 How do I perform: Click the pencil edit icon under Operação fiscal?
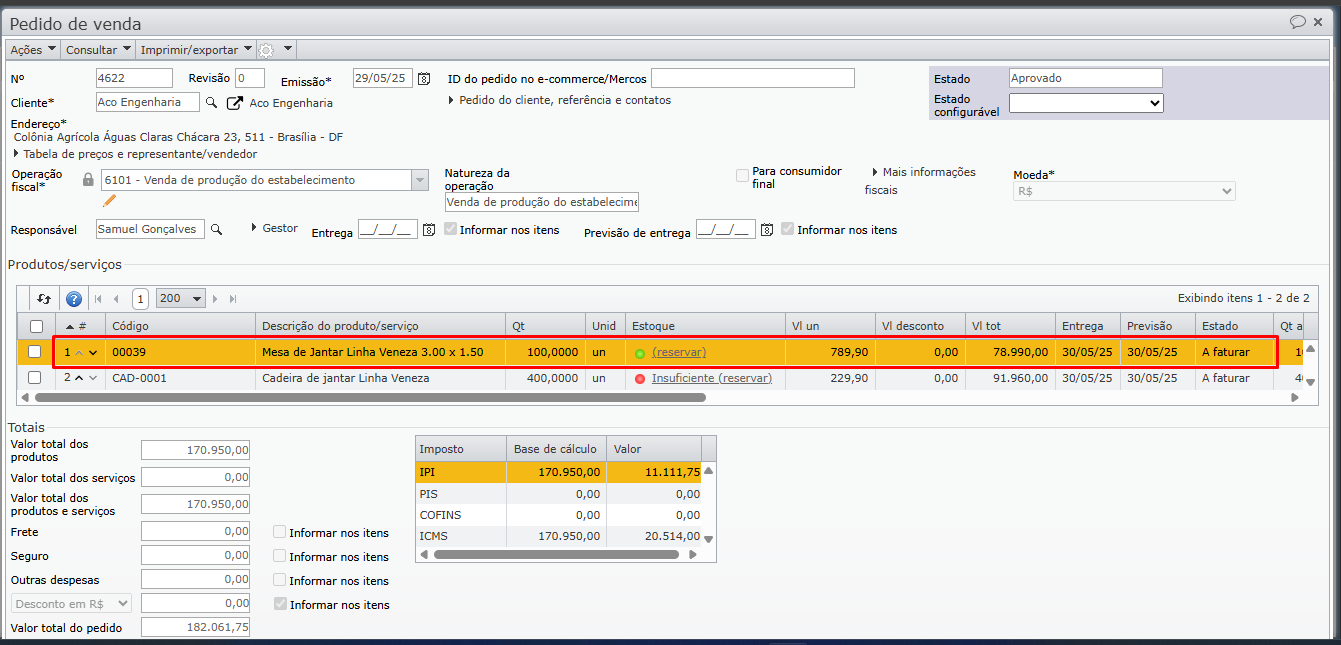[110, 201]
